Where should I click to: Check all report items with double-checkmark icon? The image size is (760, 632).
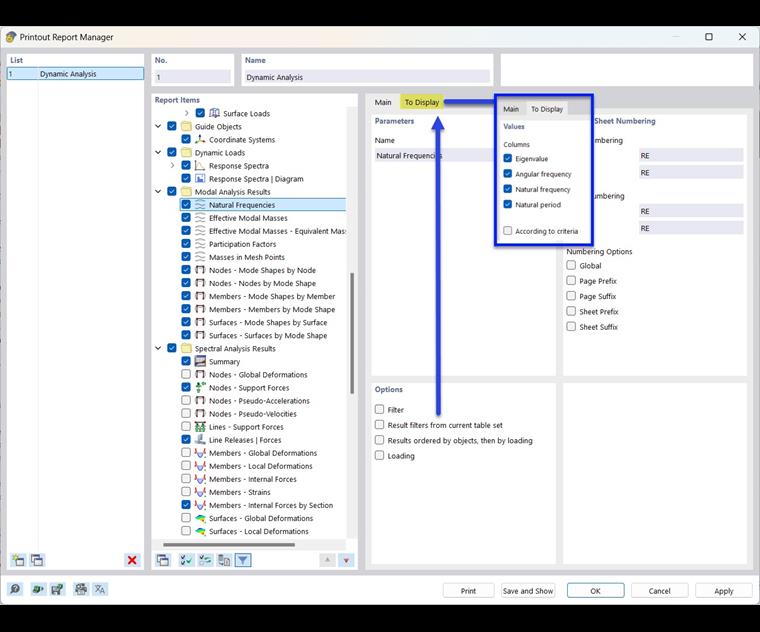click(186, 560)
